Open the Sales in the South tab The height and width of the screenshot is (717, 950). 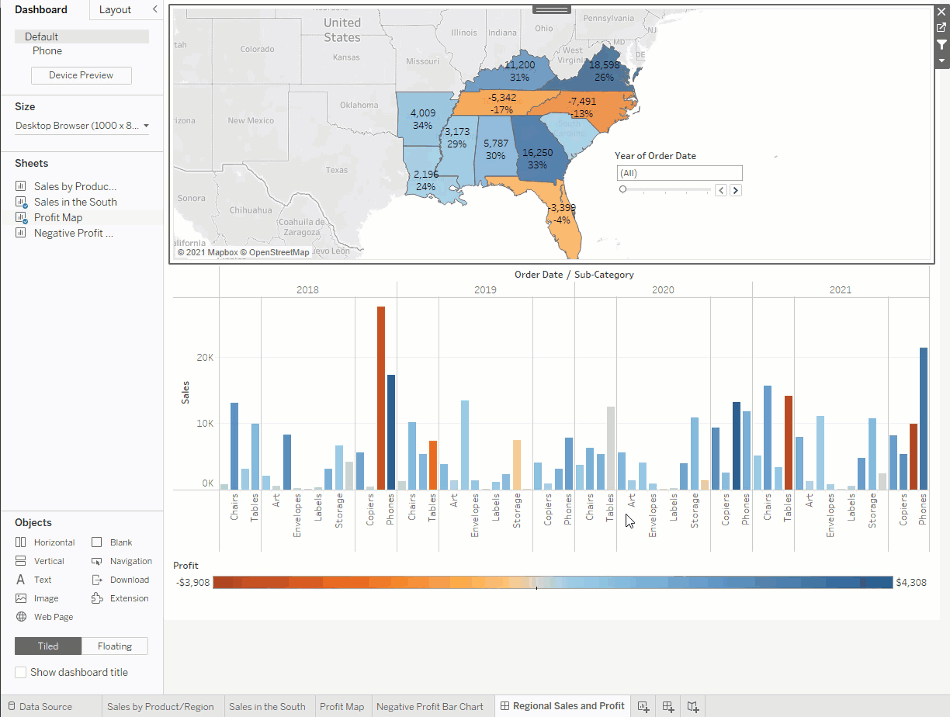267,706
